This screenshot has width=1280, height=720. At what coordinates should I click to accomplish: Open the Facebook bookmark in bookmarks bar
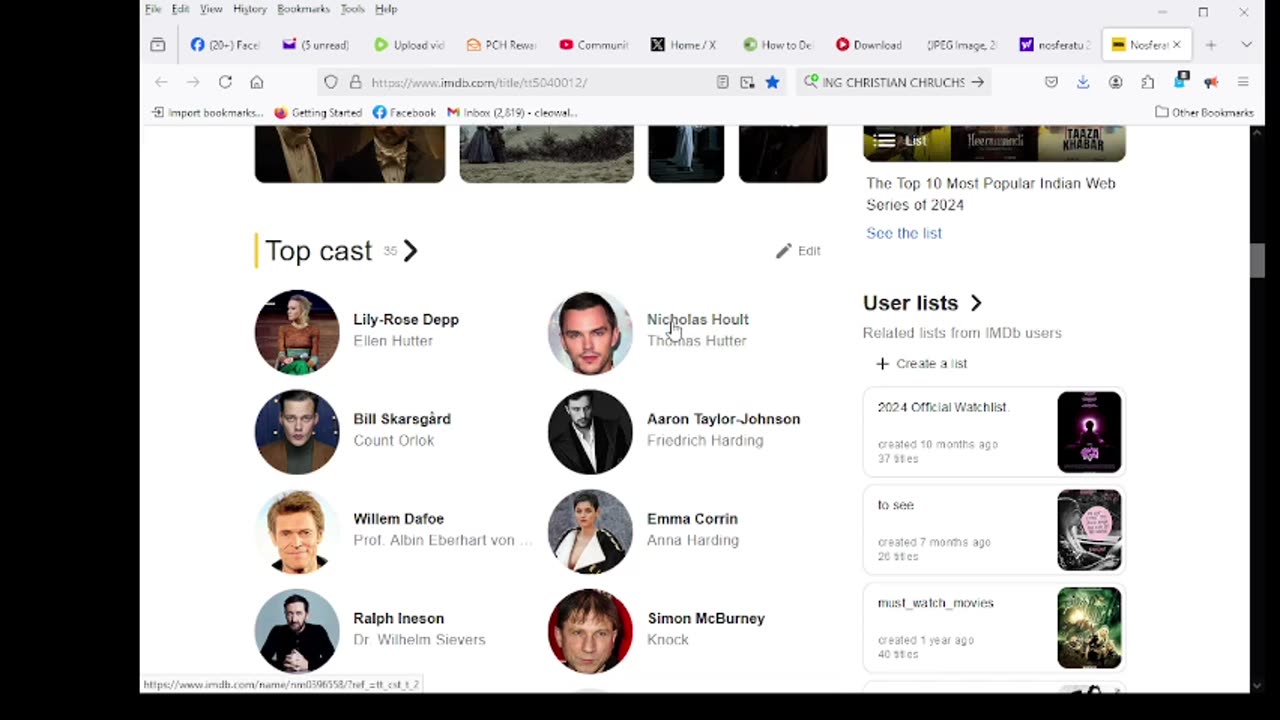(x=404, y=113)
